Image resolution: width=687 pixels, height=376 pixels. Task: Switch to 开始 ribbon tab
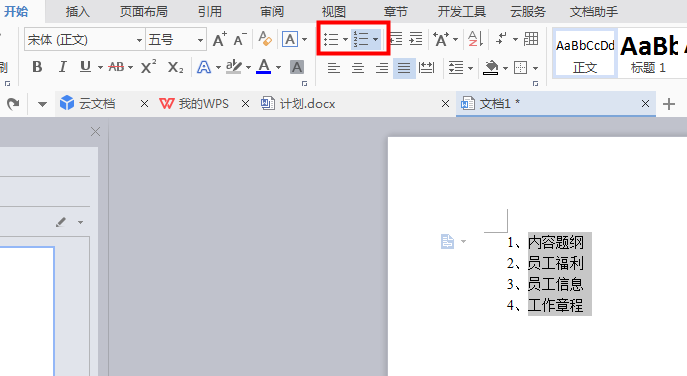point(16,11)
